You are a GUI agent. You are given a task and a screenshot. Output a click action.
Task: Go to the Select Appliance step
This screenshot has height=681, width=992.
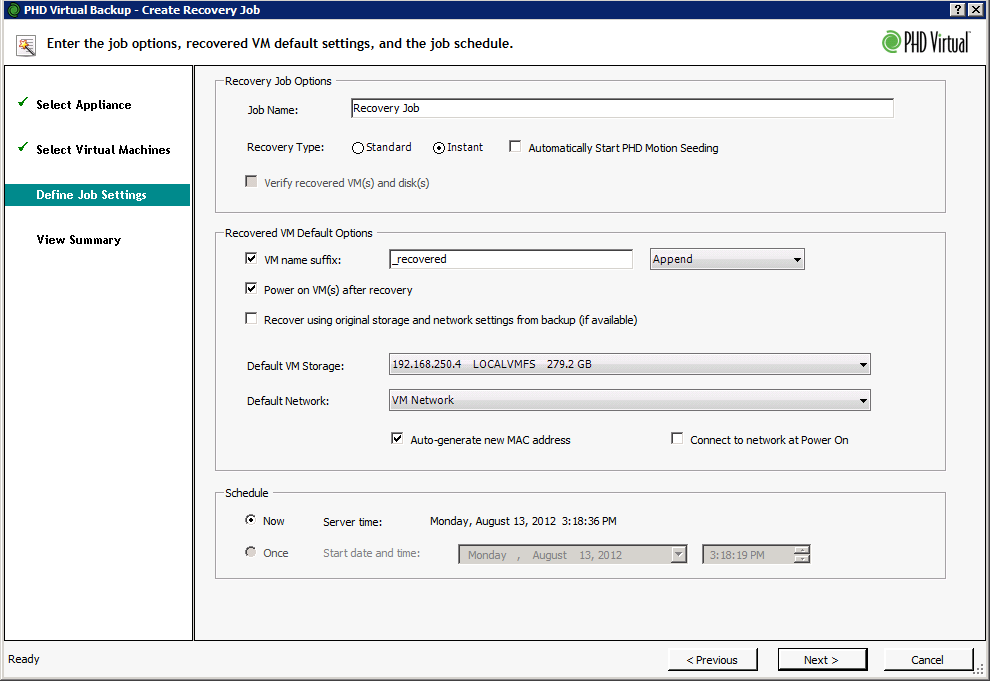(x=84, y=104)
